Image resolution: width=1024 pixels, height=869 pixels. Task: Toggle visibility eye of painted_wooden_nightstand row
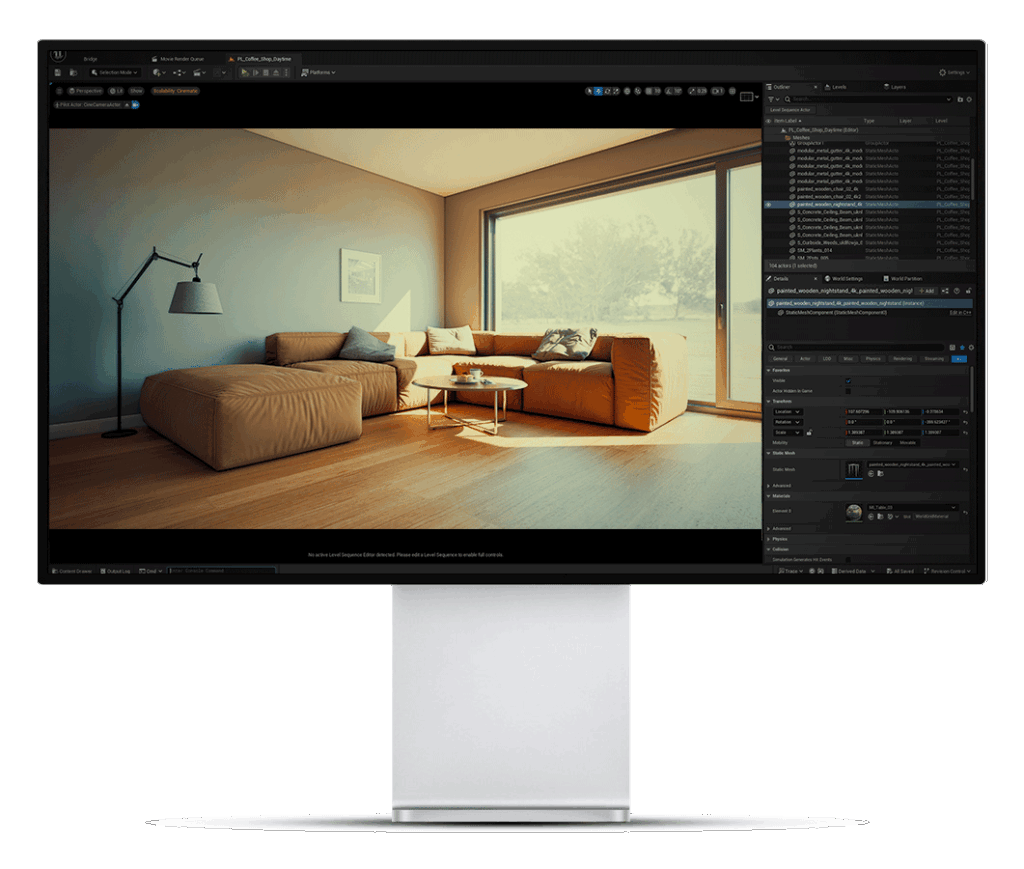769,204
